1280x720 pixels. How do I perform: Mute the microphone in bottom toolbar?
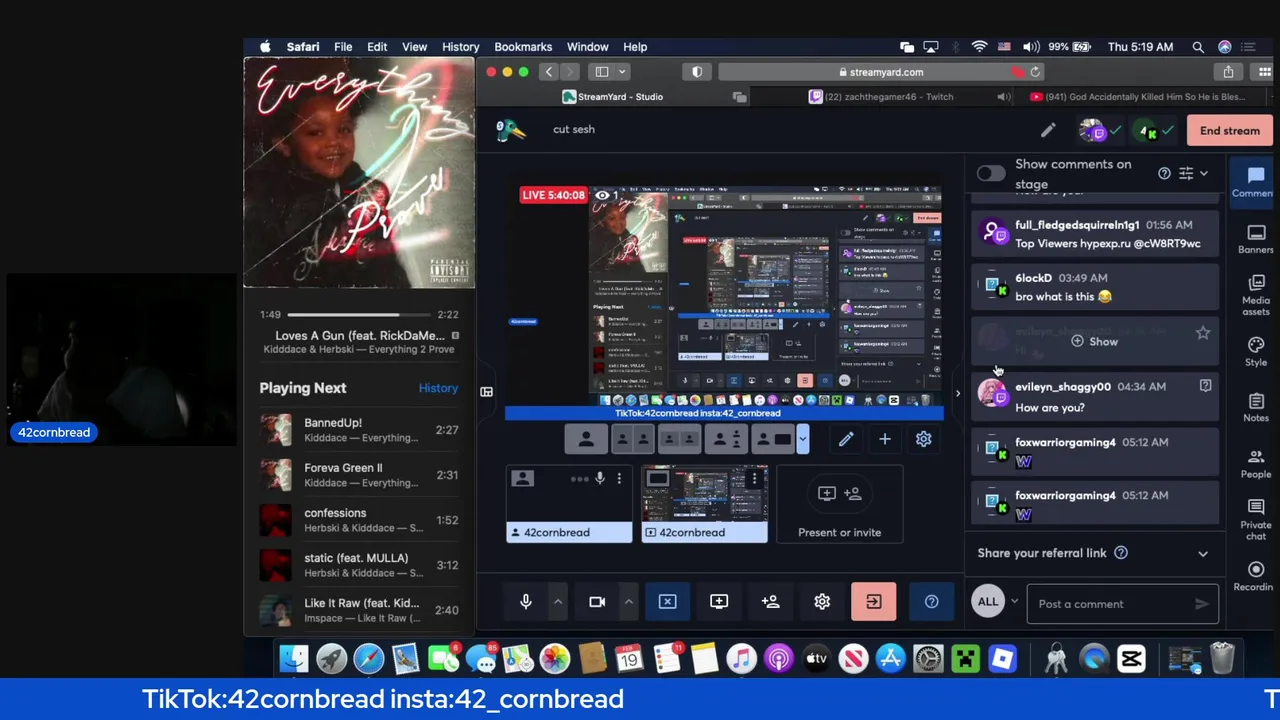point(526,601)
